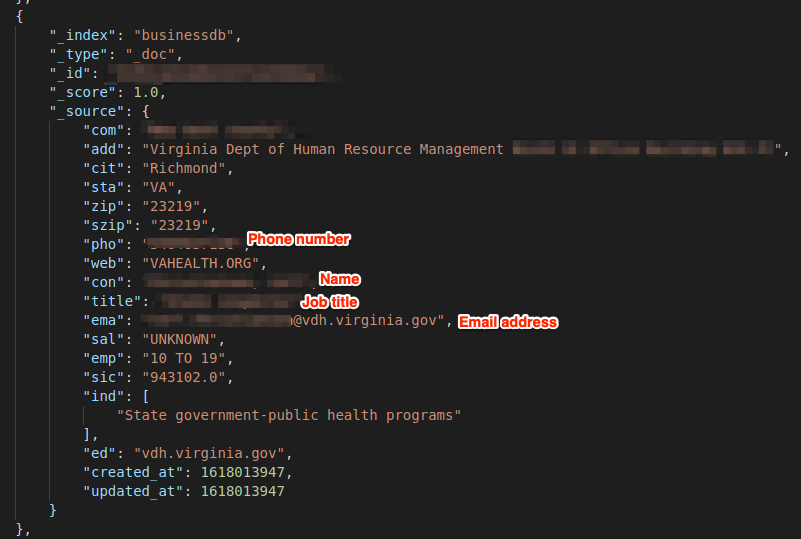
Task: Click the "_score" value 1.0
Action: (146, 92)
